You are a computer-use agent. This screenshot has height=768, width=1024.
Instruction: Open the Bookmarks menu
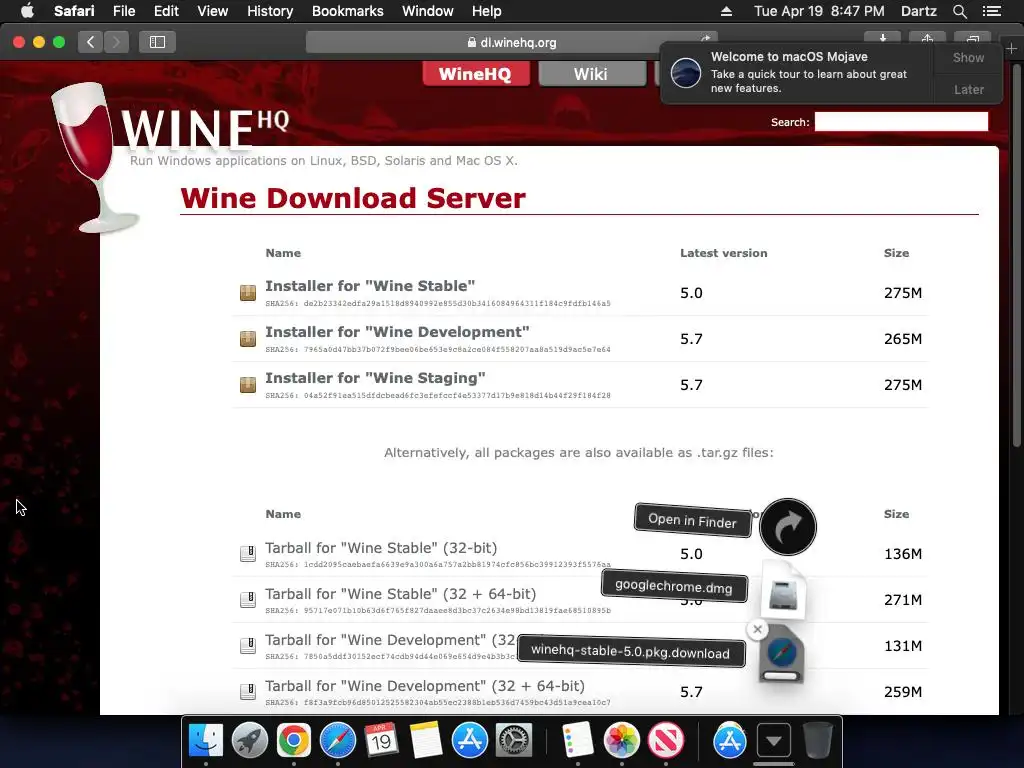[347, 11]
